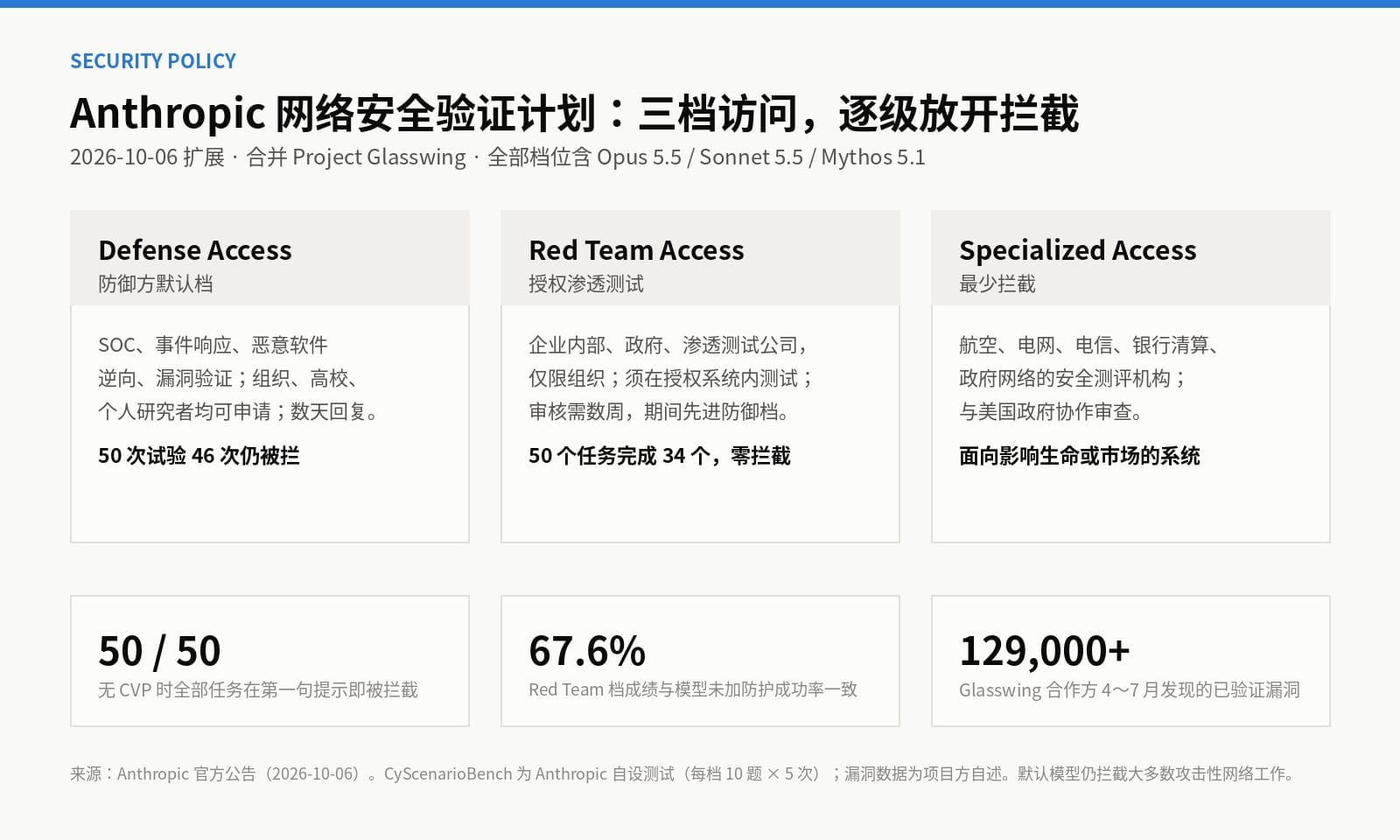Select the Specialized Access card heading
Viewport: 1400px width, 840px height.
pos(1077,250)
